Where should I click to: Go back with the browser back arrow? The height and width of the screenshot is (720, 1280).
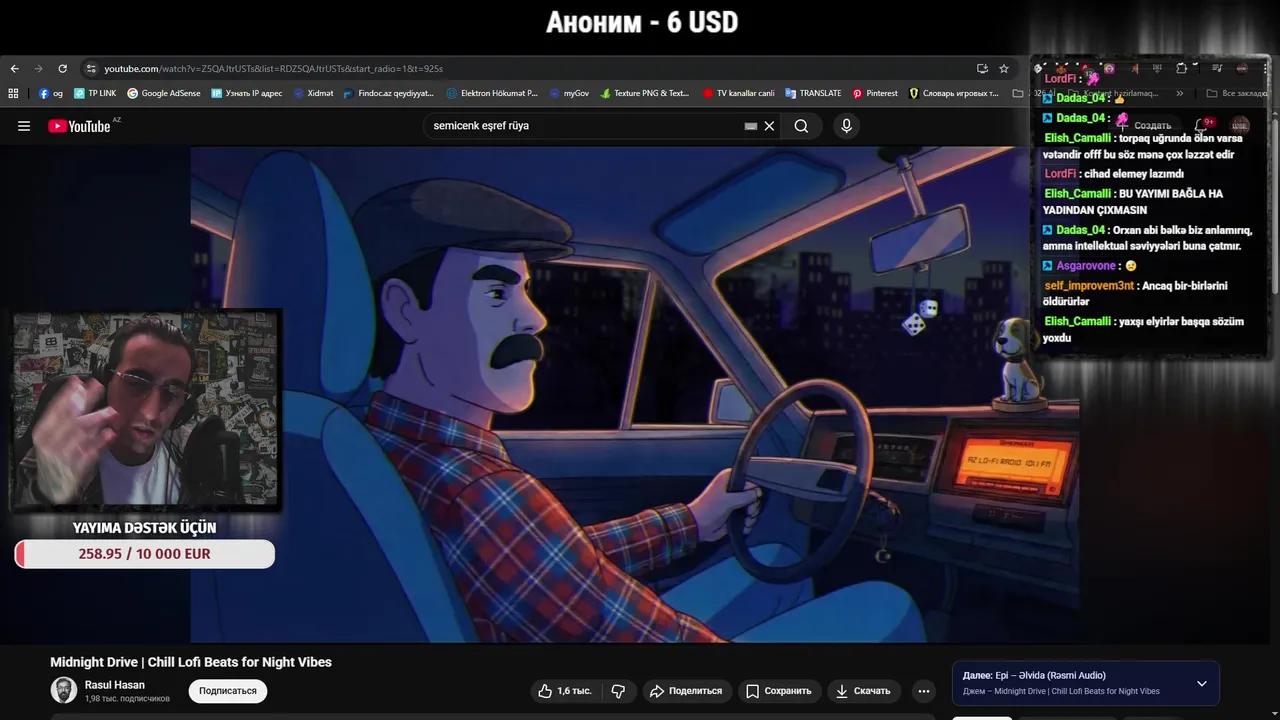point(14,69)
